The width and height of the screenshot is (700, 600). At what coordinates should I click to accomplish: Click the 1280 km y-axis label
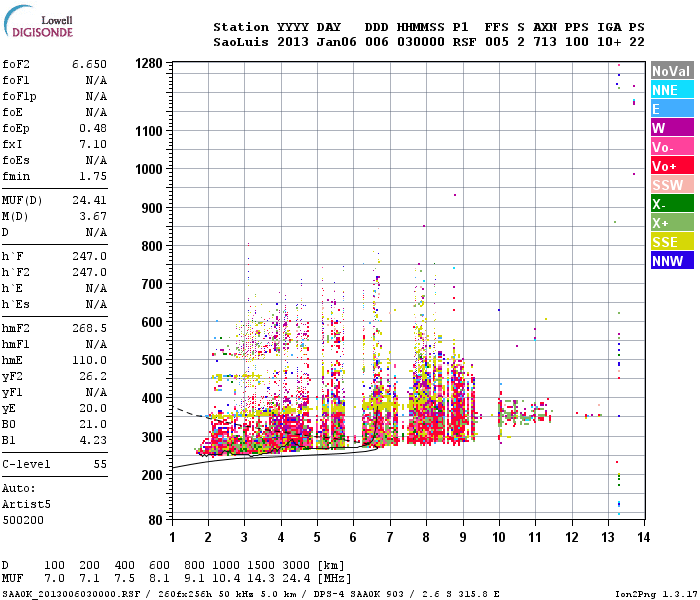[149, 63]
